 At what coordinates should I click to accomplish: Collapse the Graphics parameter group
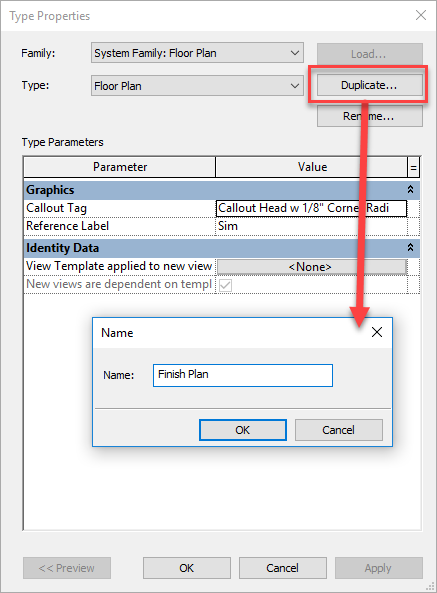[x=410, y=189]
